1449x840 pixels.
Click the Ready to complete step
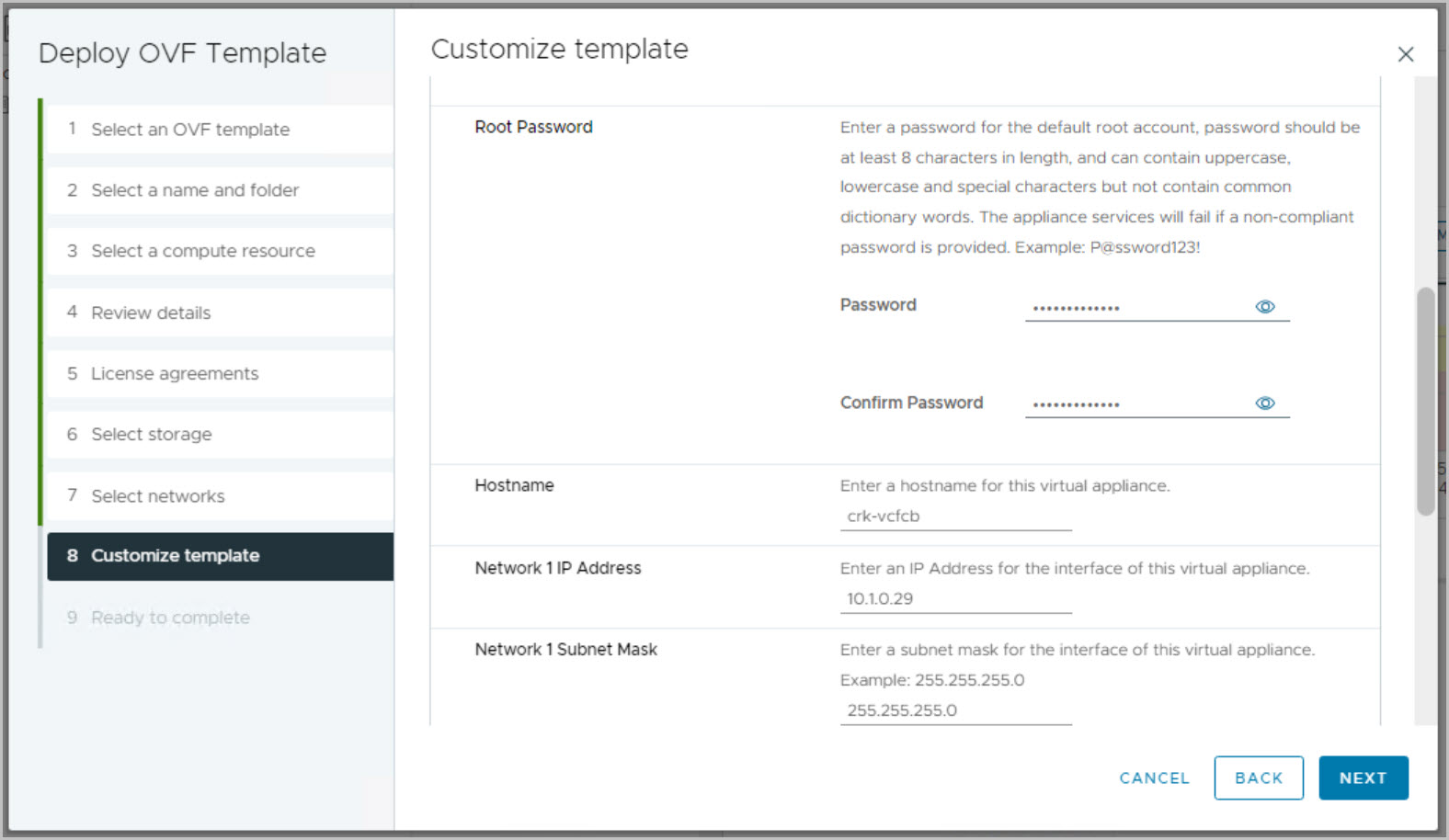(170, 618)
